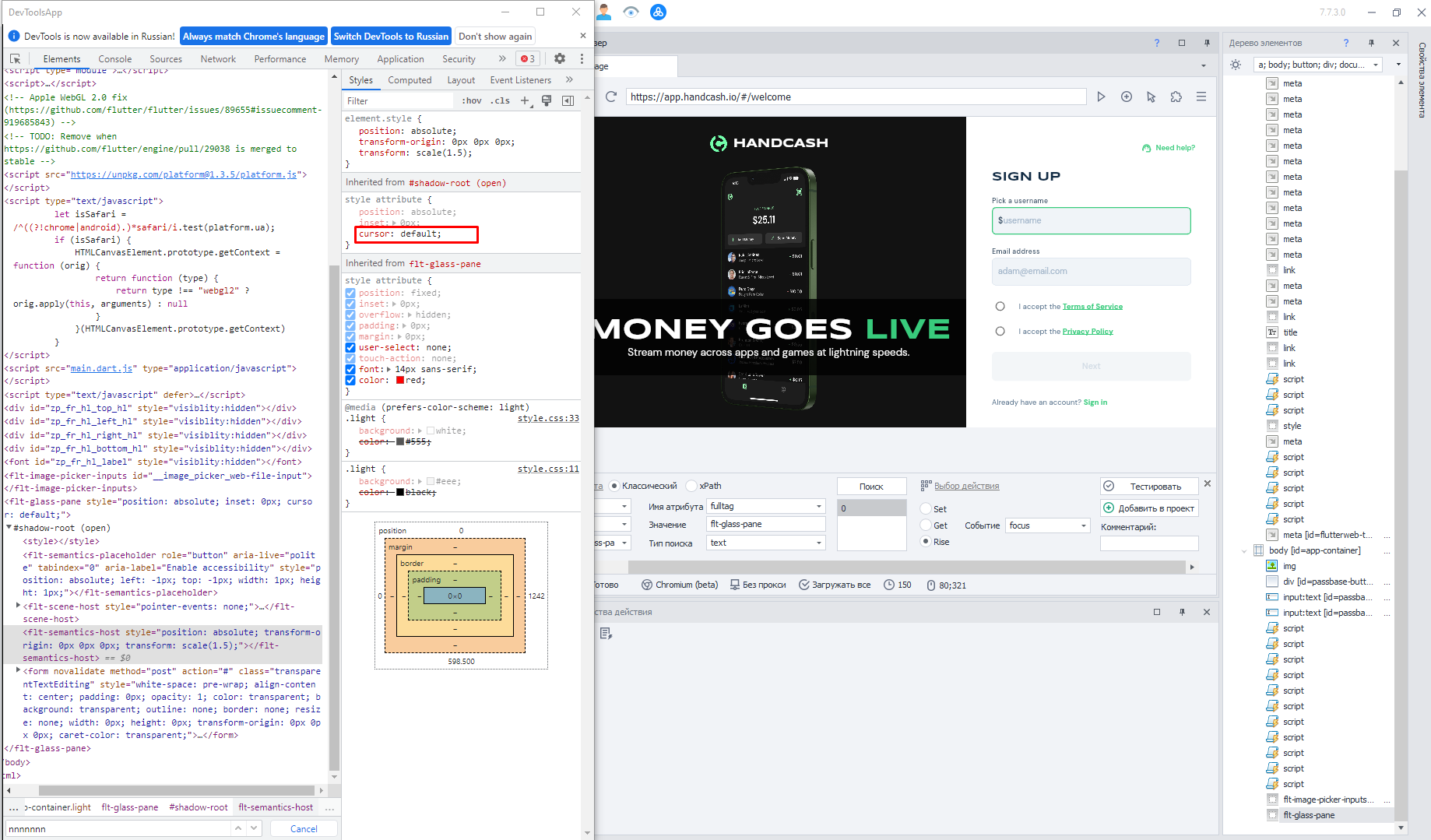
Task: Click the play arrow next to address bar
Action: click(1101, 97)
